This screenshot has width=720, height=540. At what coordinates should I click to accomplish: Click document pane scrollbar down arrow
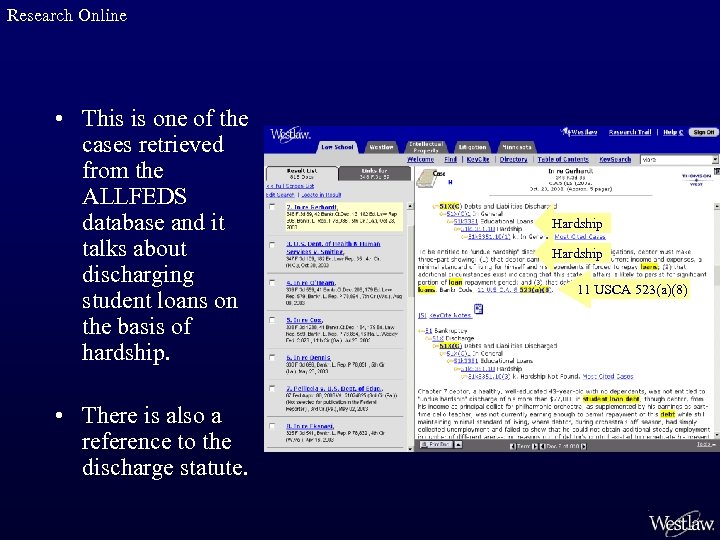[x=717, y=434]
